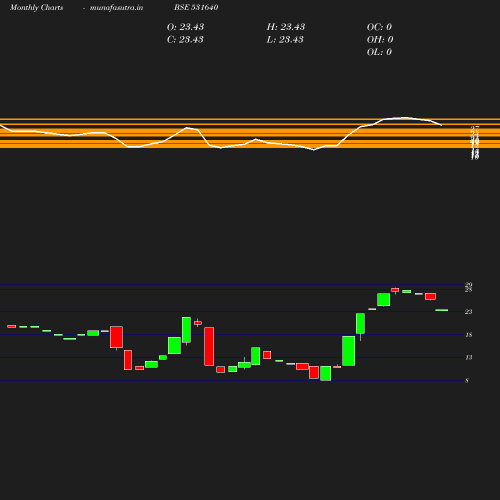Click the low price "L: 23.43"
500x500 pixels.
(285, 40)
